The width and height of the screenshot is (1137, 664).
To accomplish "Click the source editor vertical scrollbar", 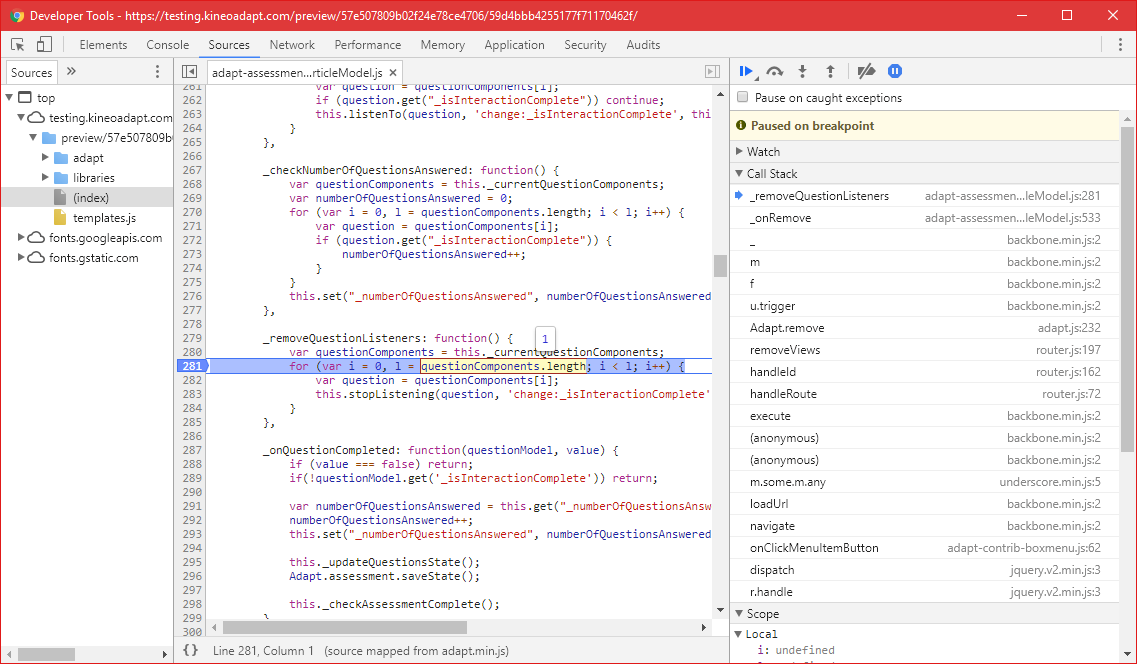I will pos(719,266).
